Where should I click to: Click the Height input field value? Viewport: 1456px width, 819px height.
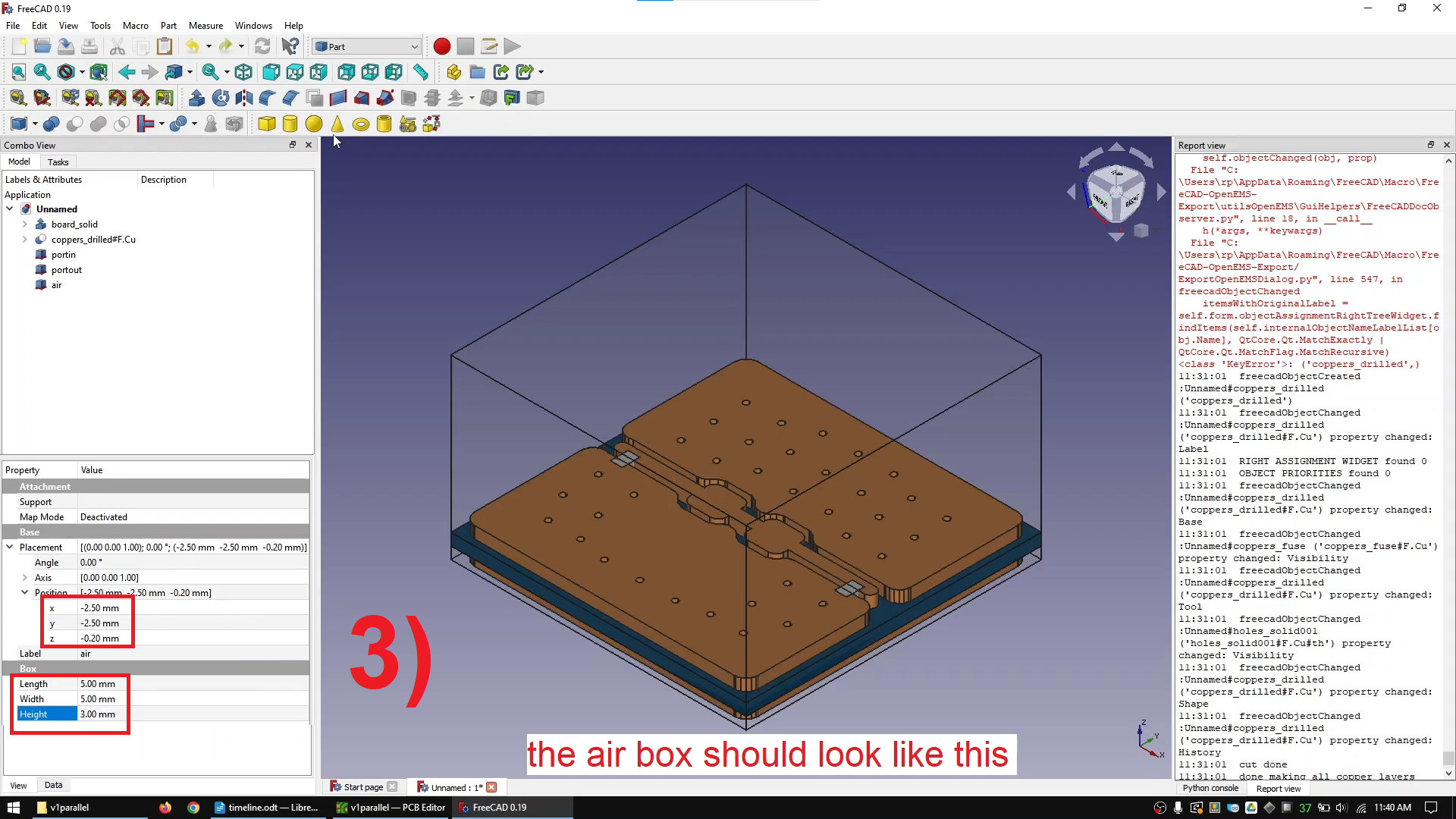tap(97, 714)
